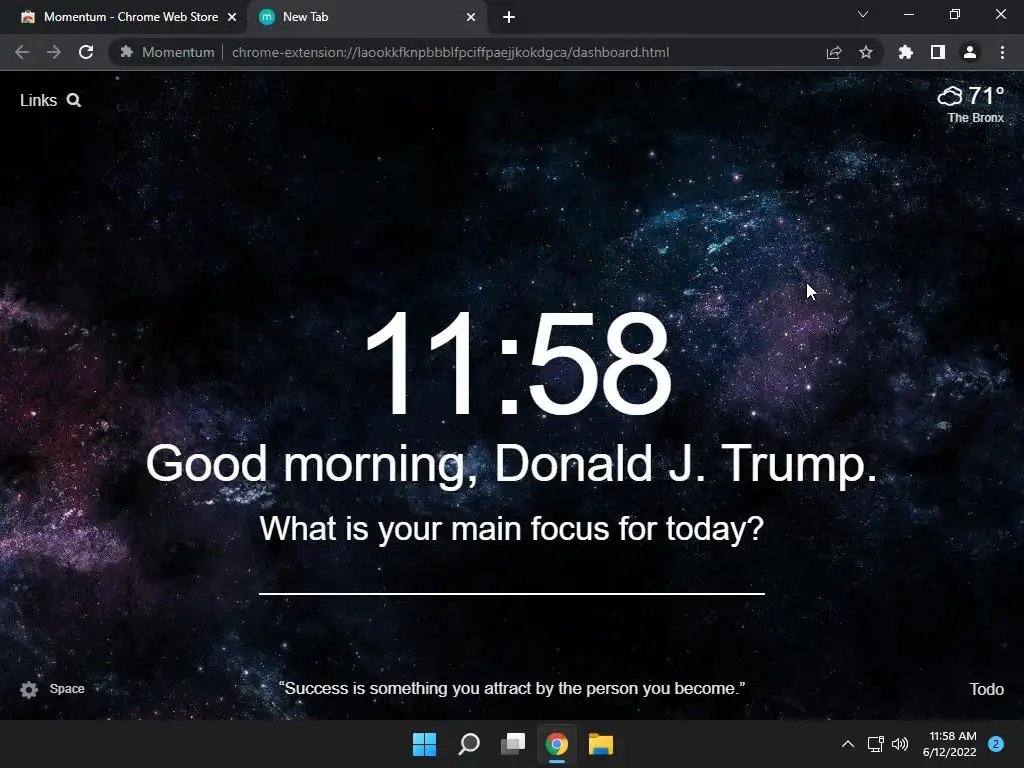This screenshot has height=768, width=1024.
Task: Open the taskbar clock and calendar
Action: coord(950,744)
